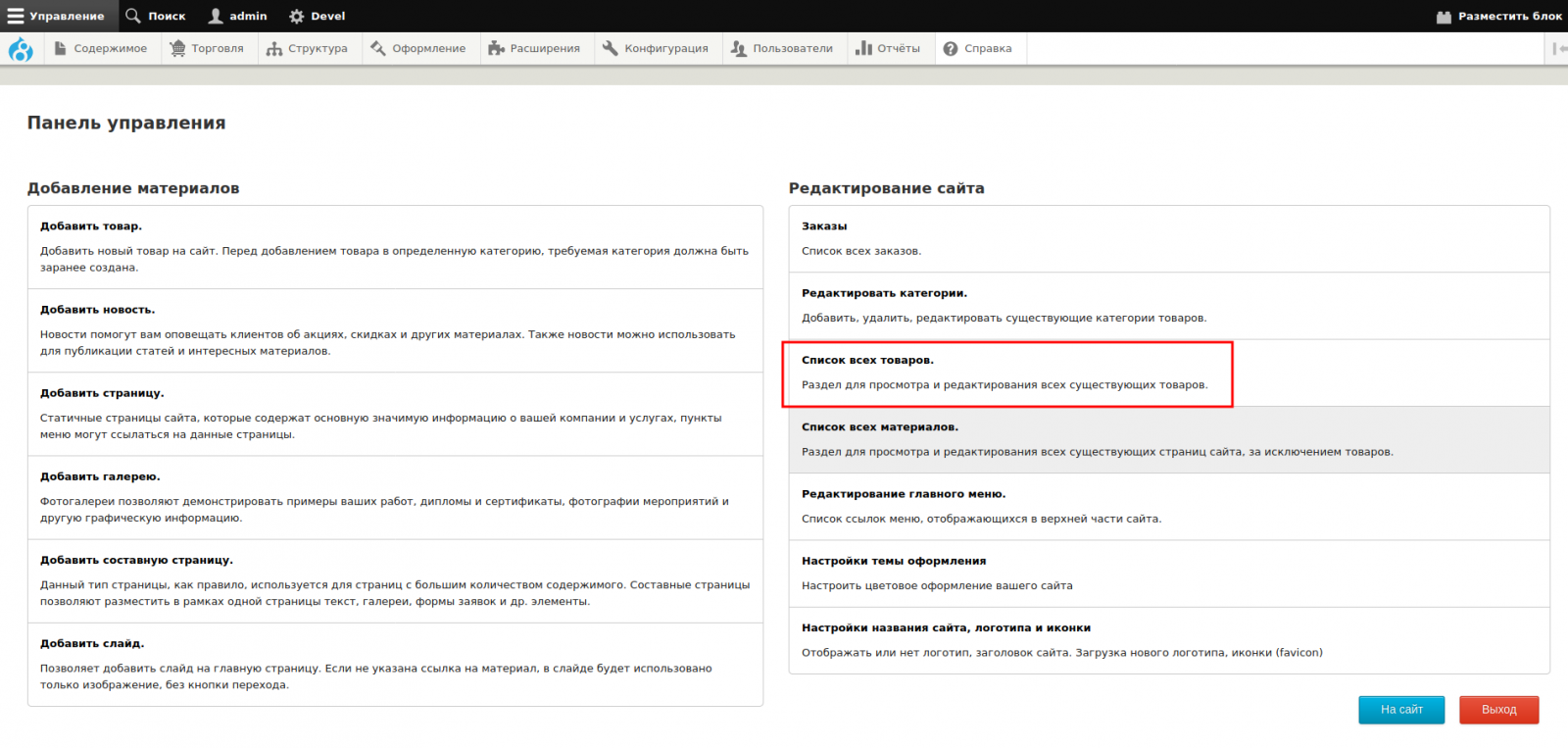1568x748 pixels.
Task: Click the Drupal home logo icon
Action: tap(21, 49)
